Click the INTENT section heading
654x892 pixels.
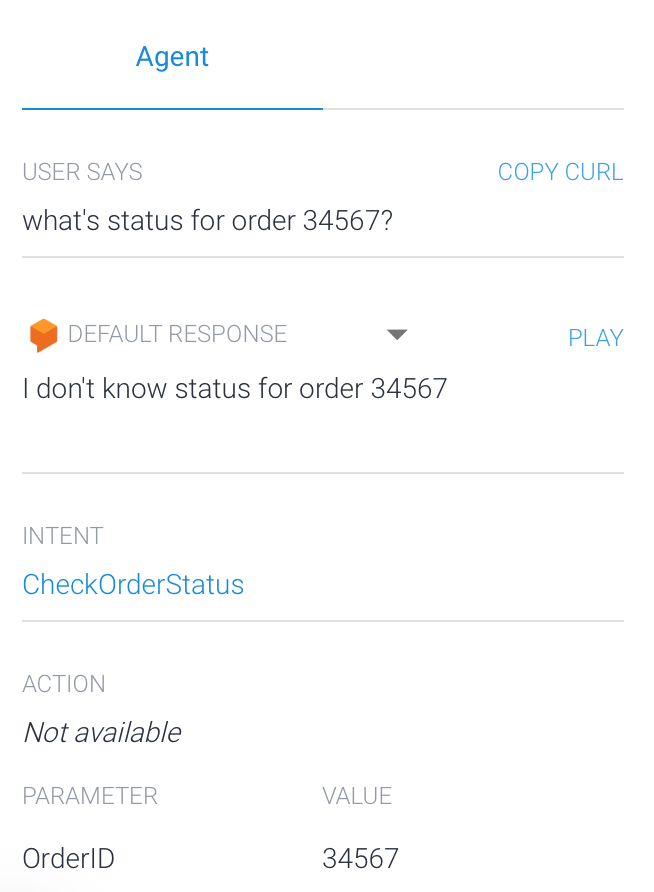click(x=63, y=536)
